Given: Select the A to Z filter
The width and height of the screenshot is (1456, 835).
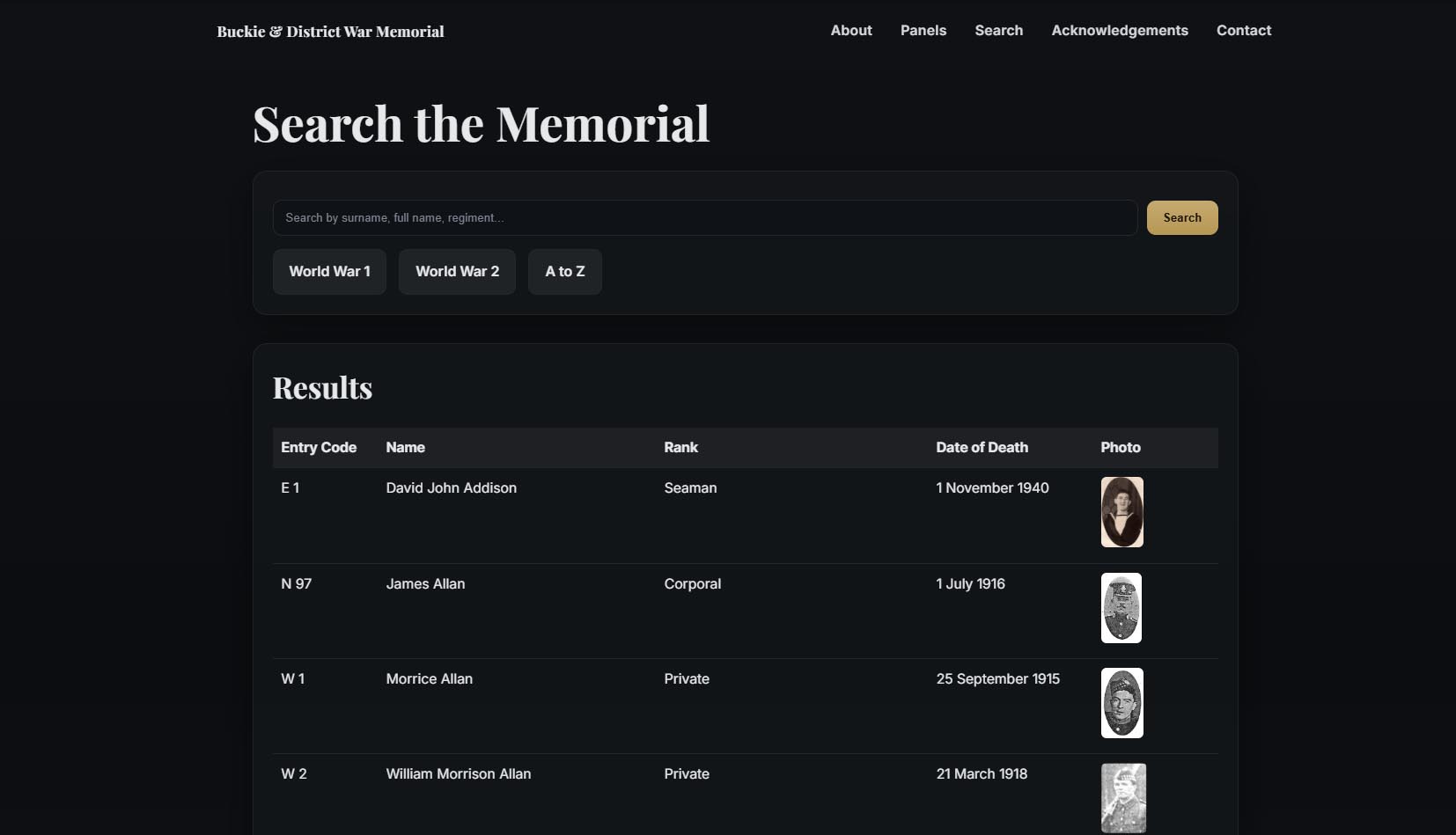Looking at the screenshot, I should [x=564, y=271].
